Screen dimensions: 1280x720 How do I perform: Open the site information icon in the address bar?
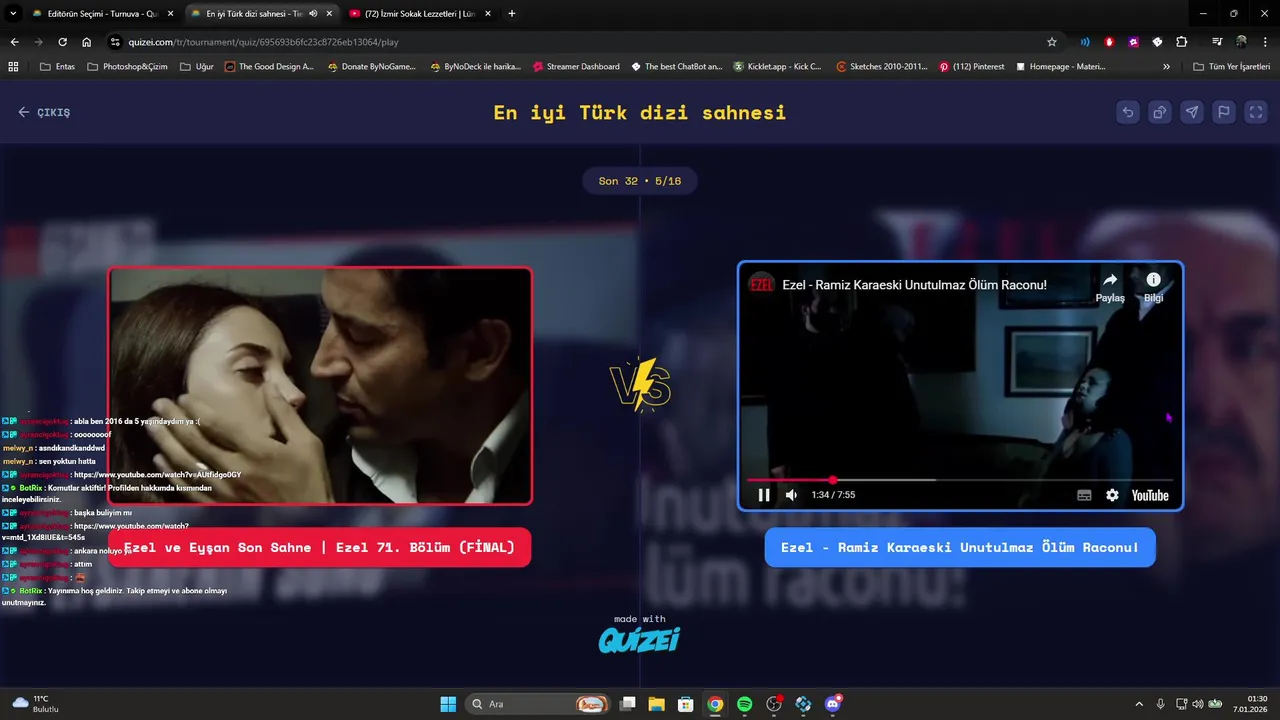pos(115,42)
